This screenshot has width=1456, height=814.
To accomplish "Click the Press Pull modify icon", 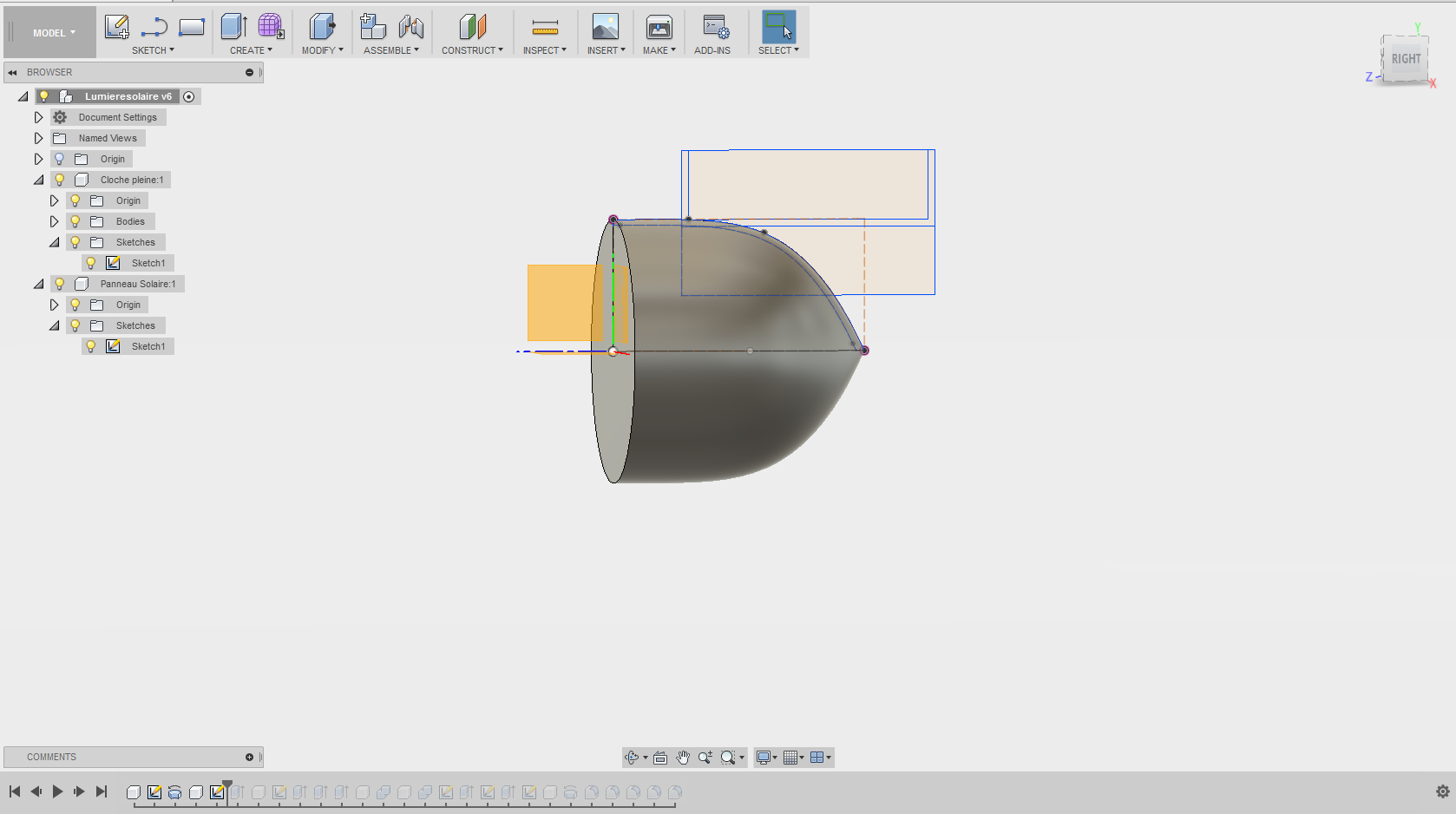I will click(x=322, y=27).
